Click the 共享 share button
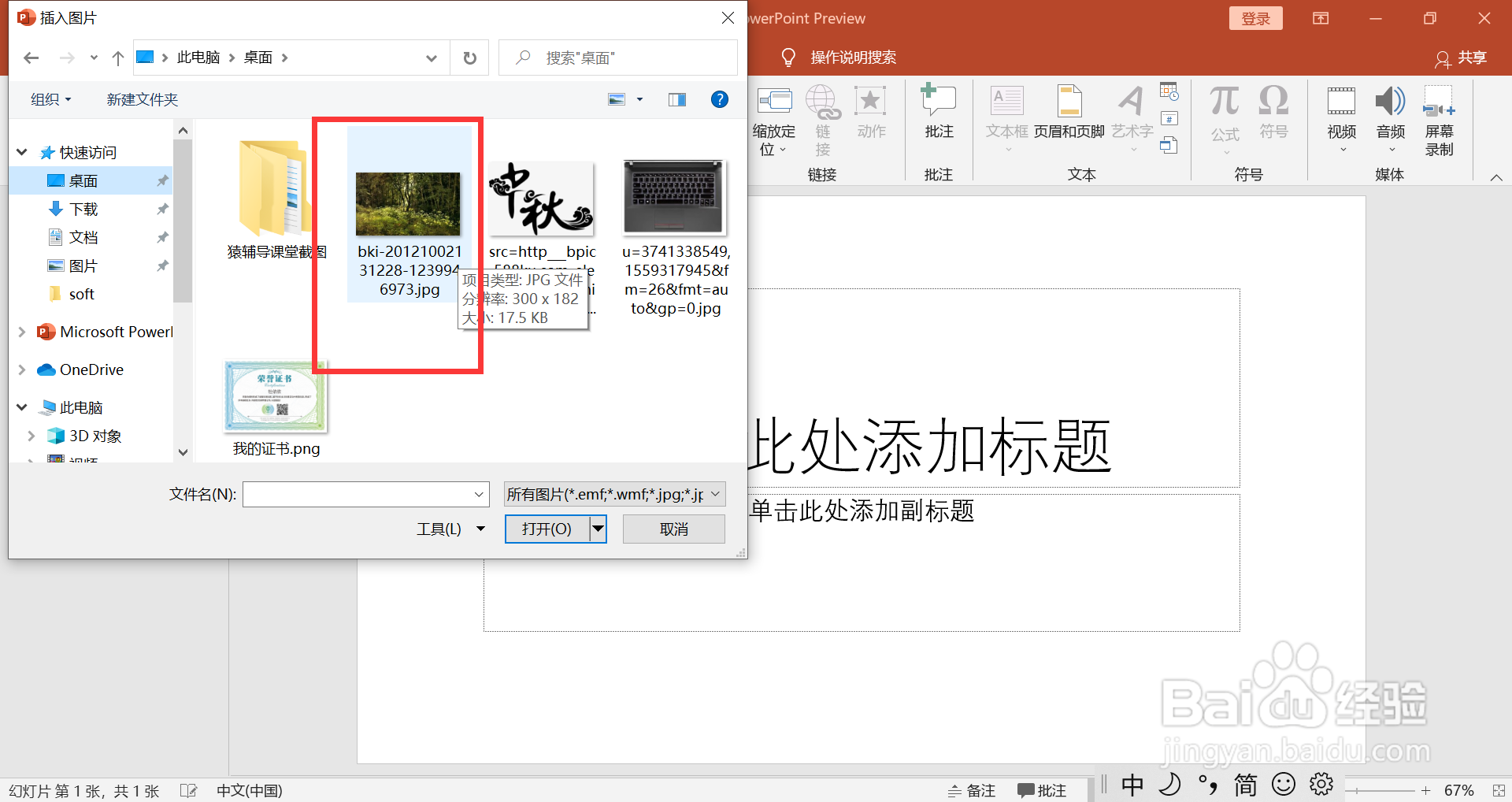Viewport: 1512px width, 802px height. (1461, 58)
